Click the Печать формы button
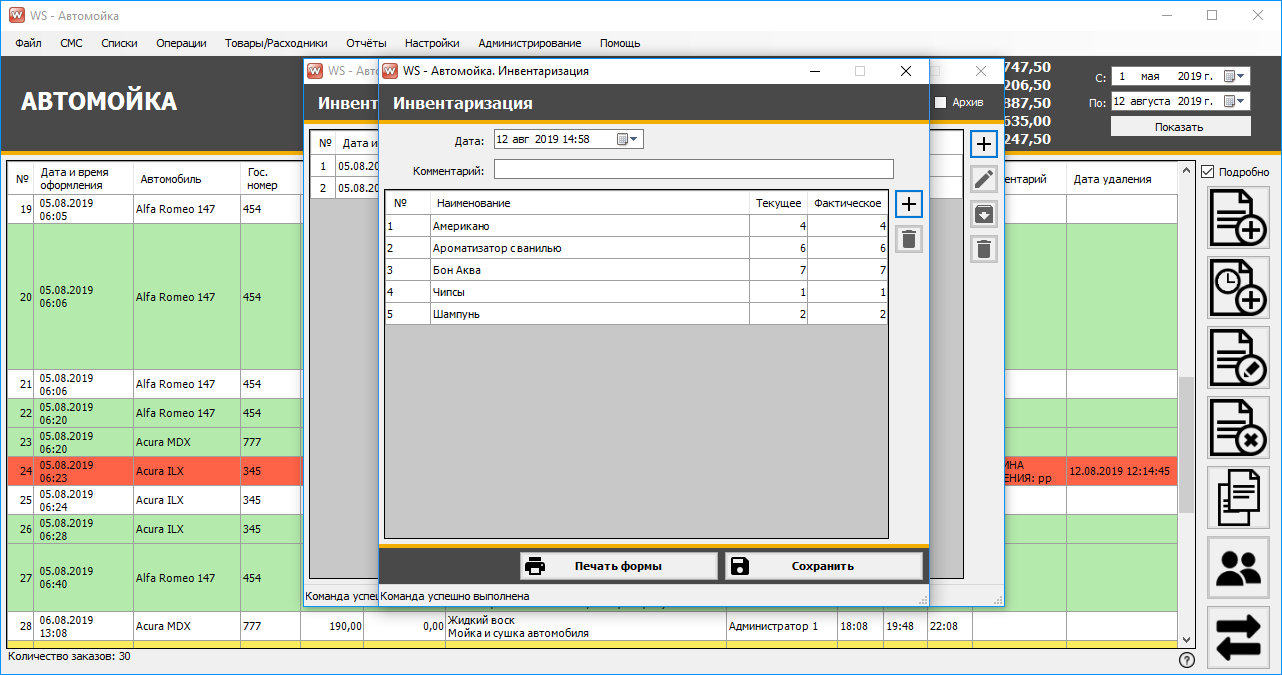 618,566
